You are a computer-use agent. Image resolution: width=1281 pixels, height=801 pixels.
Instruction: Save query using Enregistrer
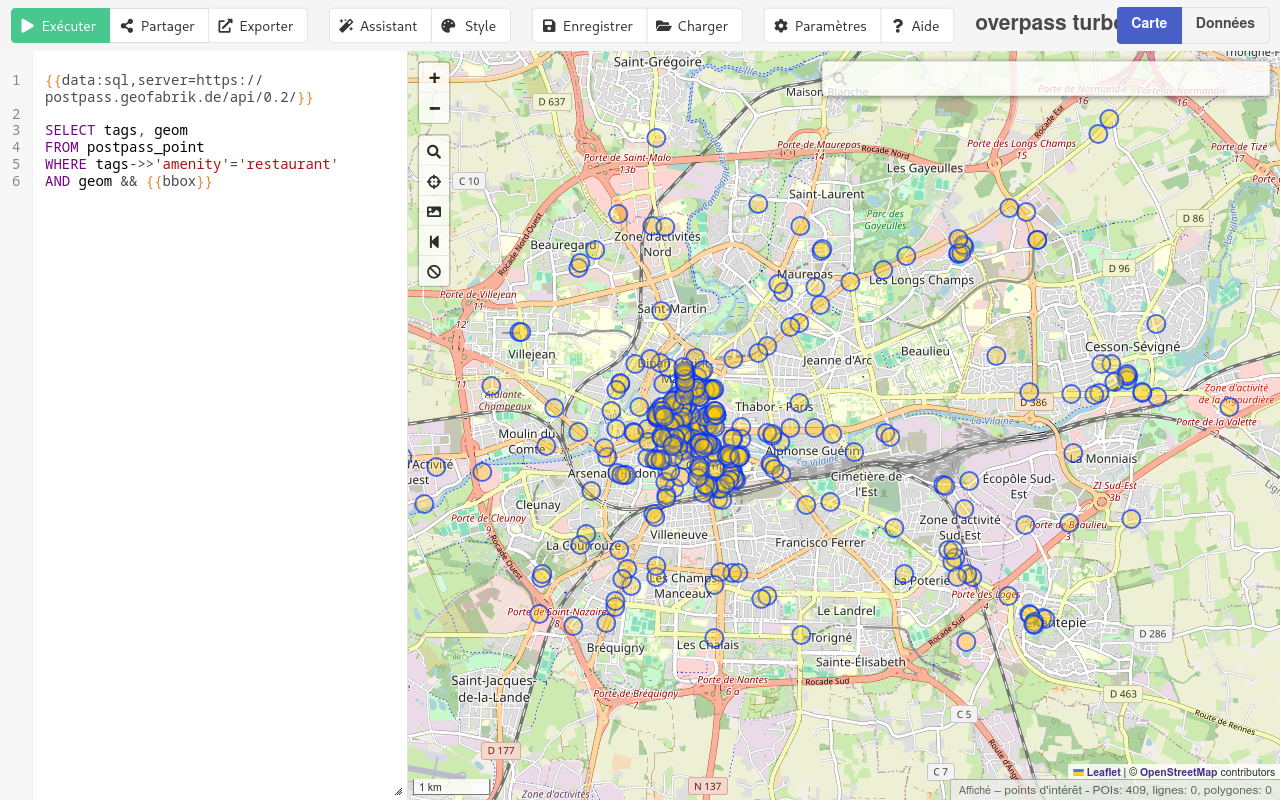[x=588, y=26]
